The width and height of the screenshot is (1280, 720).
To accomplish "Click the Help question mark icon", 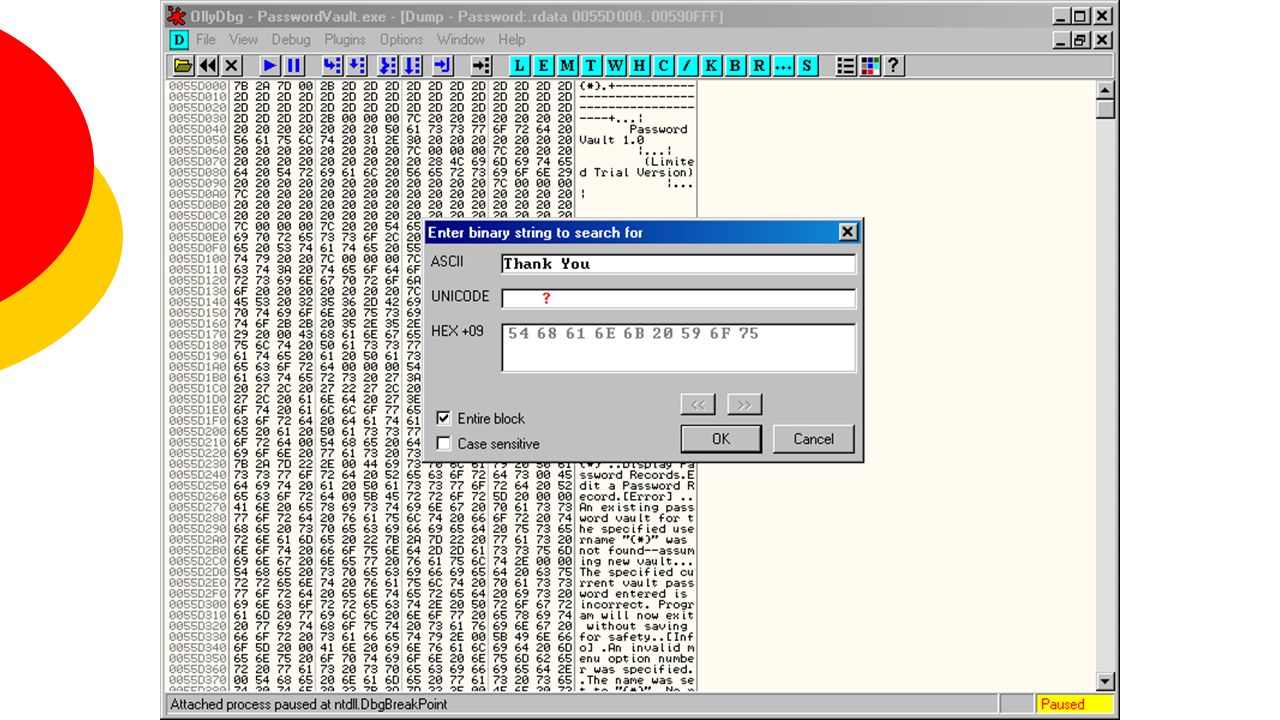I will [x=894, y=65].
